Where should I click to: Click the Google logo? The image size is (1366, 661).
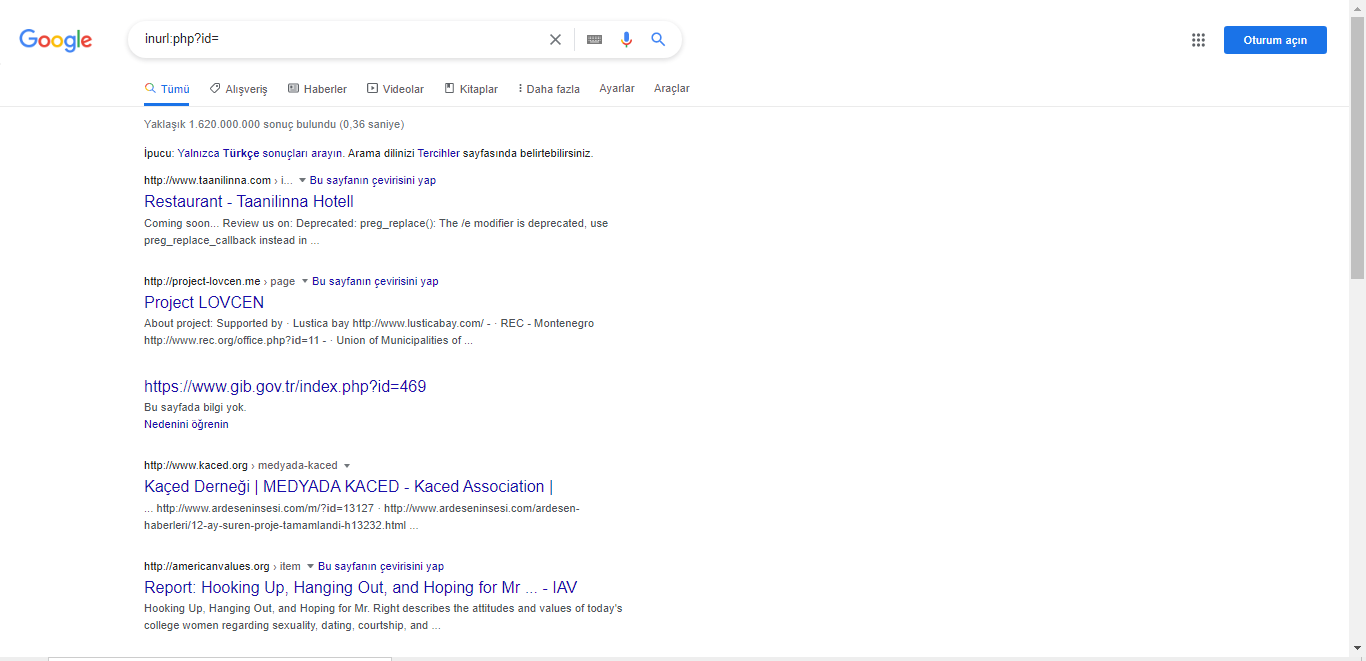(56, 40)
